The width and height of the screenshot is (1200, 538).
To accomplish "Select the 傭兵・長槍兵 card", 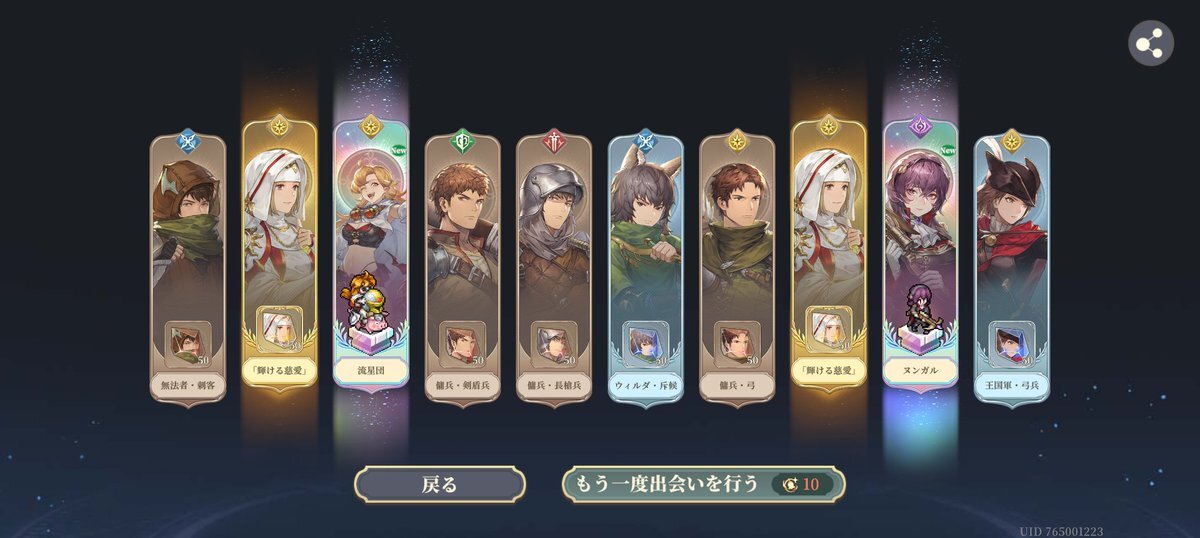I will (x=554, y=268).
